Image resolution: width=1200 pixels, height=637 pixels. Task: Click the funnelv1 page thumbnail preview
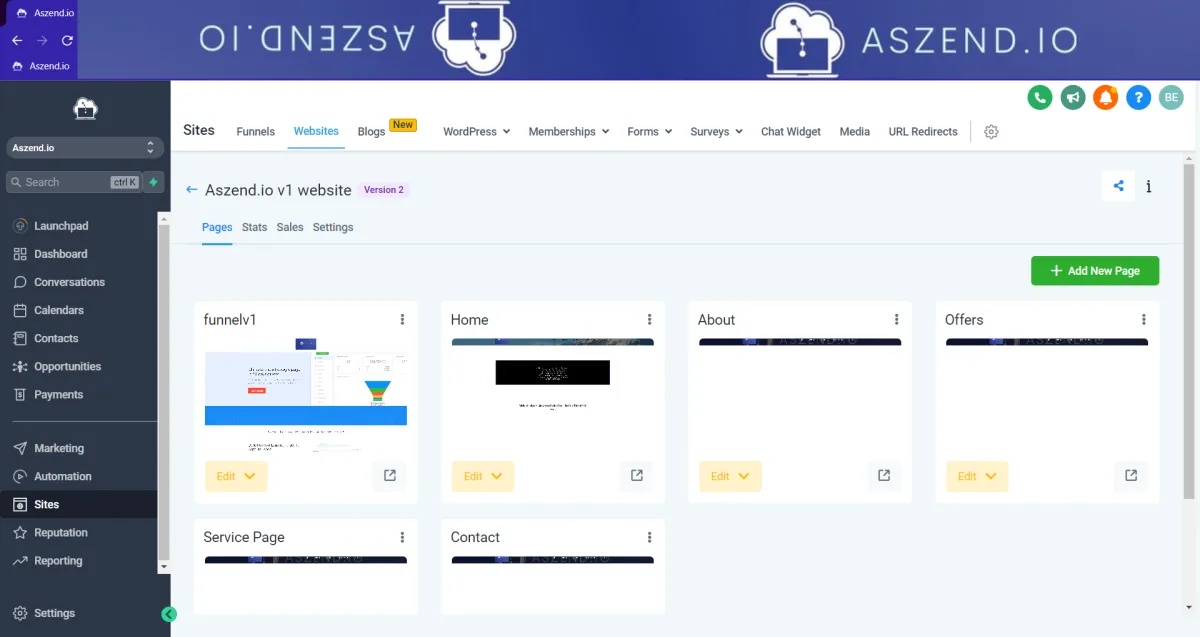306,395
